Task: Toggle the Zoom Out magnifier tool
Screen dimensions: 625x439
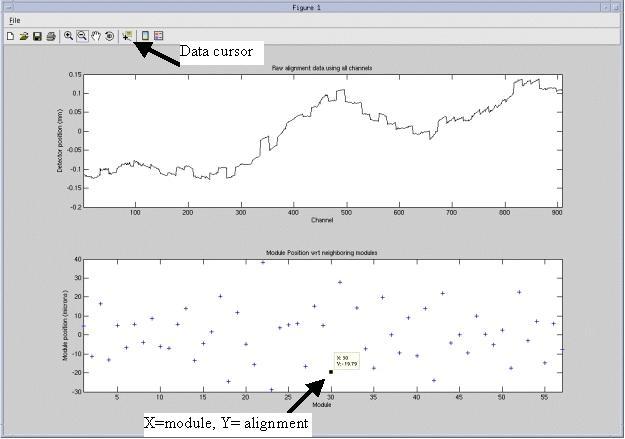Action: point(82,36)
